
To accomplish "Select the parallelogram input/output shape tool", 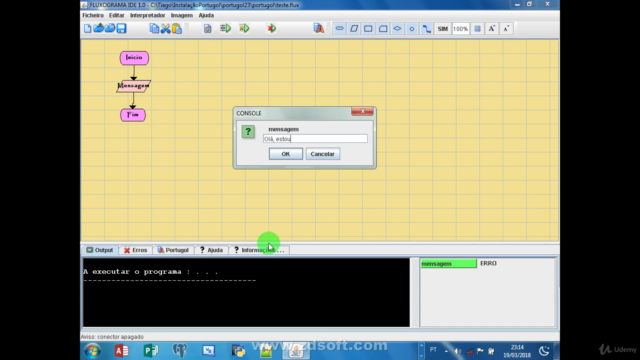I will click(354, 29).
